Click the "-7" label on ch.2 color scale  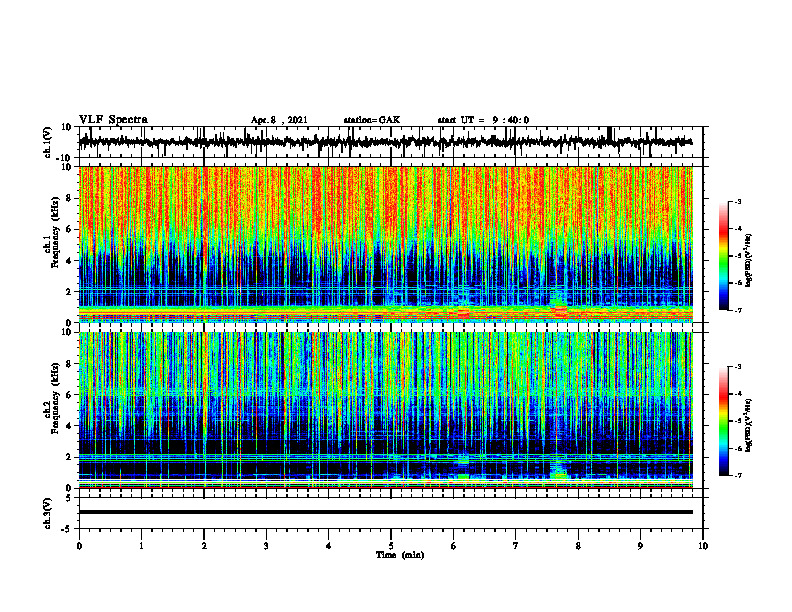tap(738, 475)
